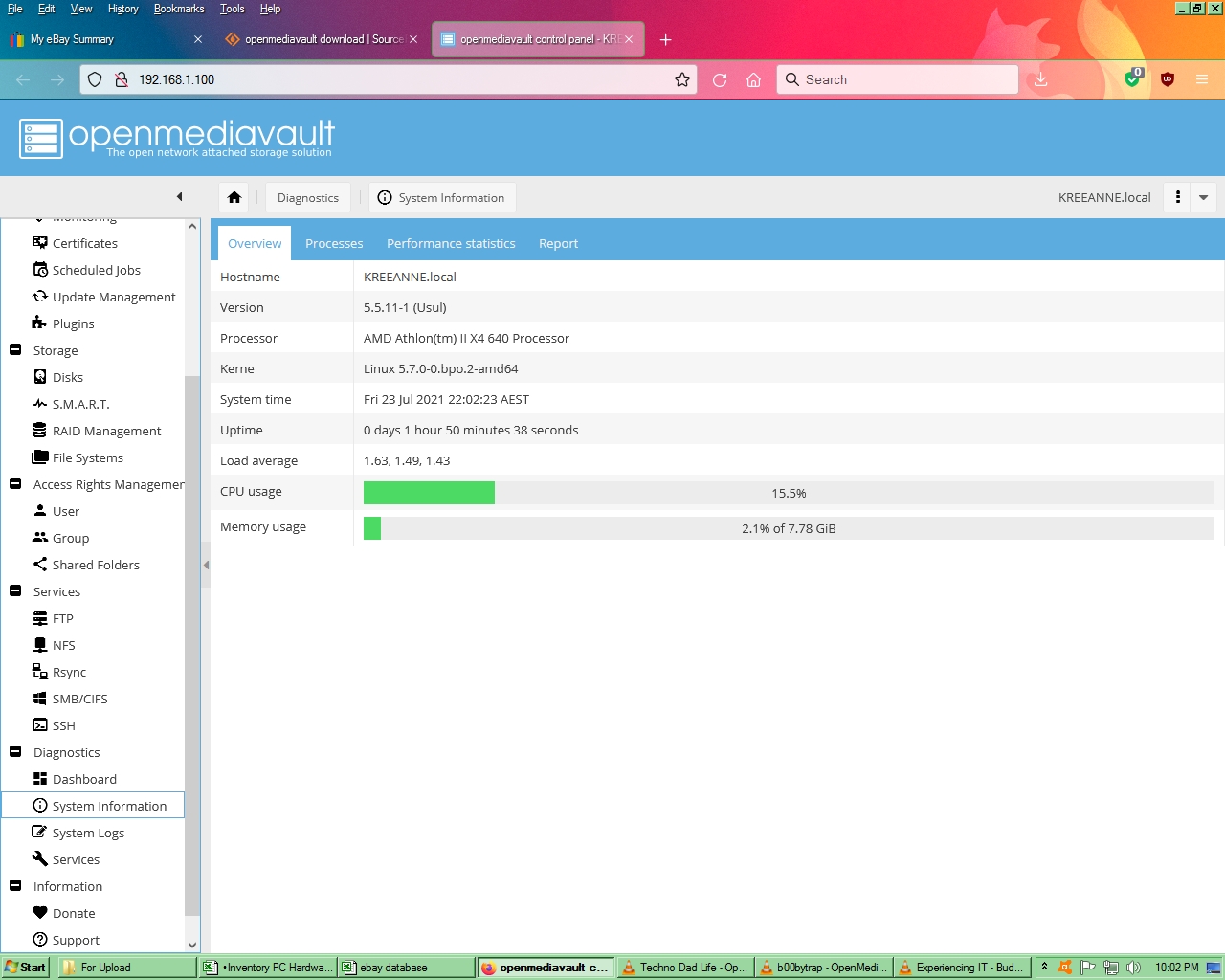Switch to ebay database taskbar window

(x=406, y=968)
